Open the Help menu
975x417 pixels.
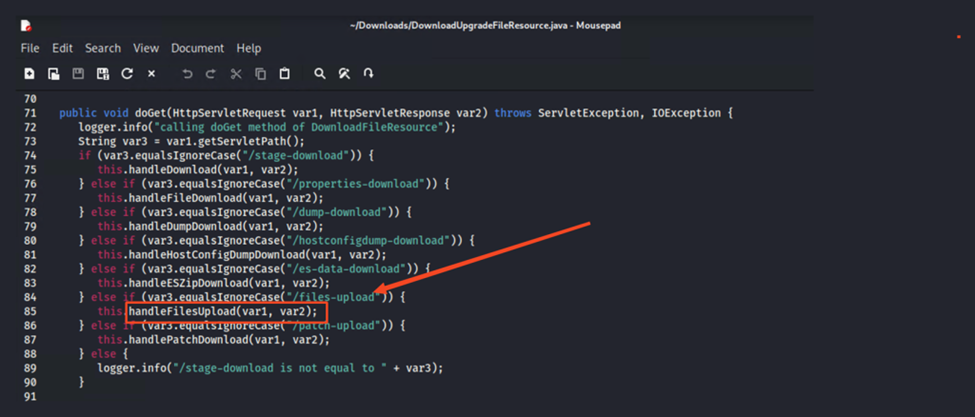coord(248,48)
